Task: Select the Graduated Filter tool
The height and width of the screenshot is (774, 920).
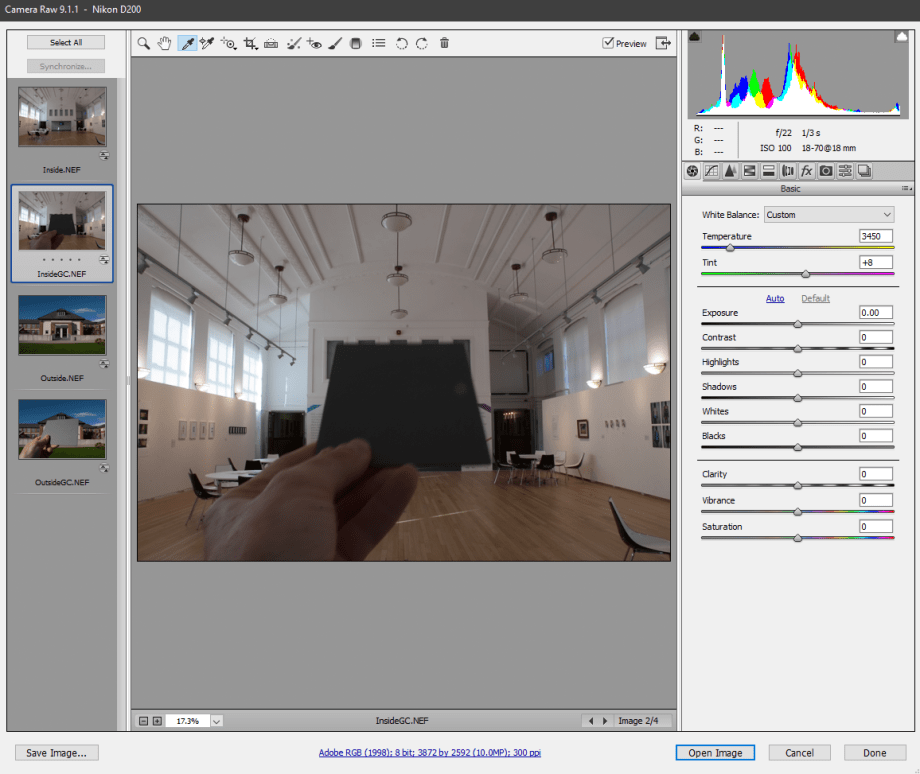Action: coord(356,43)
